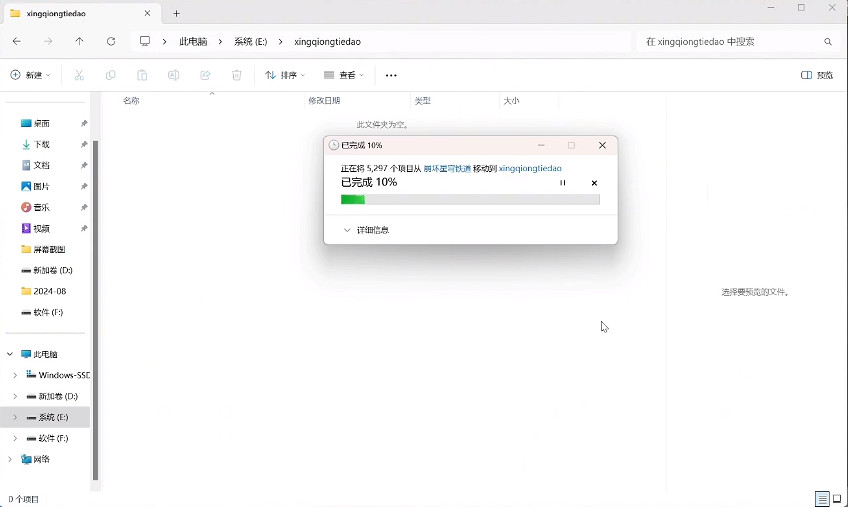Click the green move progress bar
848x507 pixels.
tap(470, 200)
